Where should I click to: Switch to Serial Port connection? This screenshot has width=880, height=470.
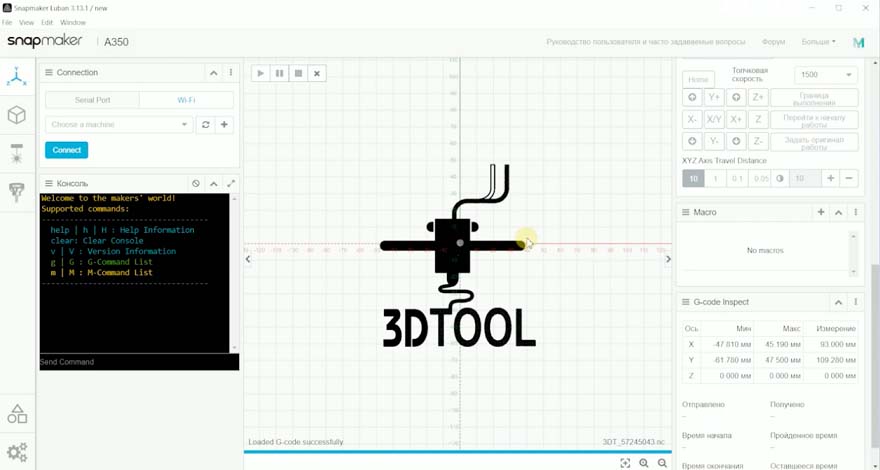[x=93, y=100]
